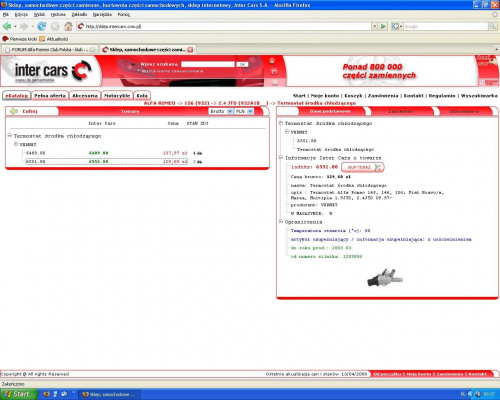Select product row 6489.88
Screen dimensions: 500x400
click(107, 153)
